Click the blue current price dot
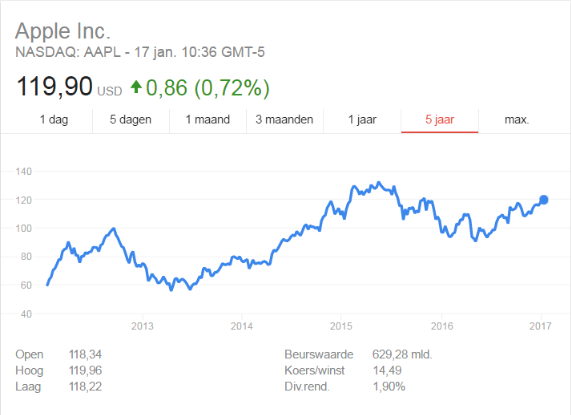This screenshot has height=415, width=571. [x=544, y=200]
